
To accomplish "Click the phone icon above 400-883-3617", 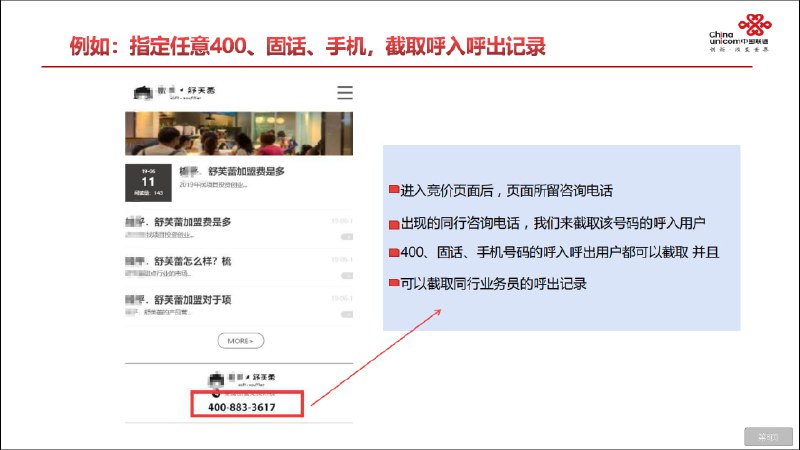I will [215, 394].
